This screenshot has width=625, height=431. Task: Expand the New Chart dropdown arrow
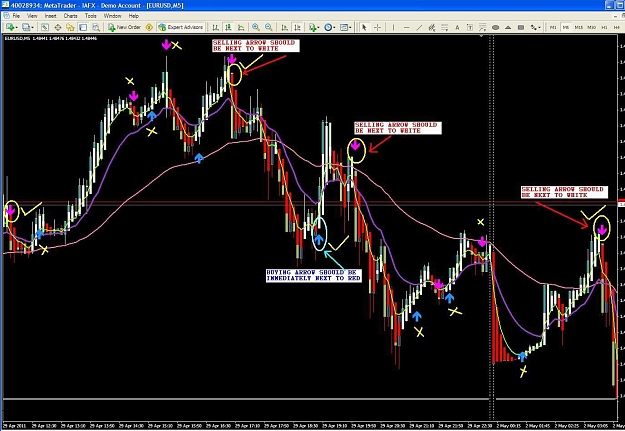[16, 28]
